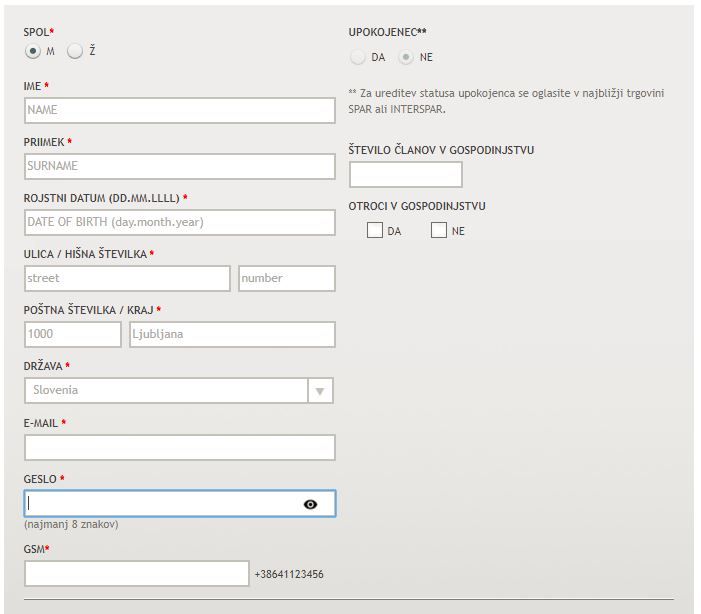Focus the street address input
The width and height of the screenshot is (701, 614).
pyautogui.click(x=127, y=278)
